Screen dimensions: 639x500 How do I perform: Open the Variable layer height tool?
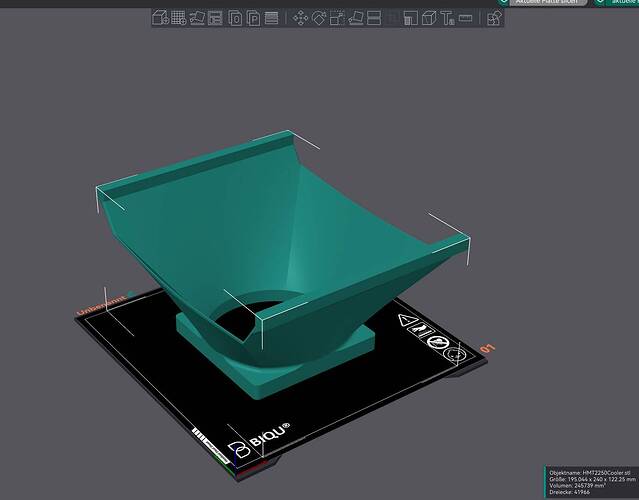(x=271, y=18)
